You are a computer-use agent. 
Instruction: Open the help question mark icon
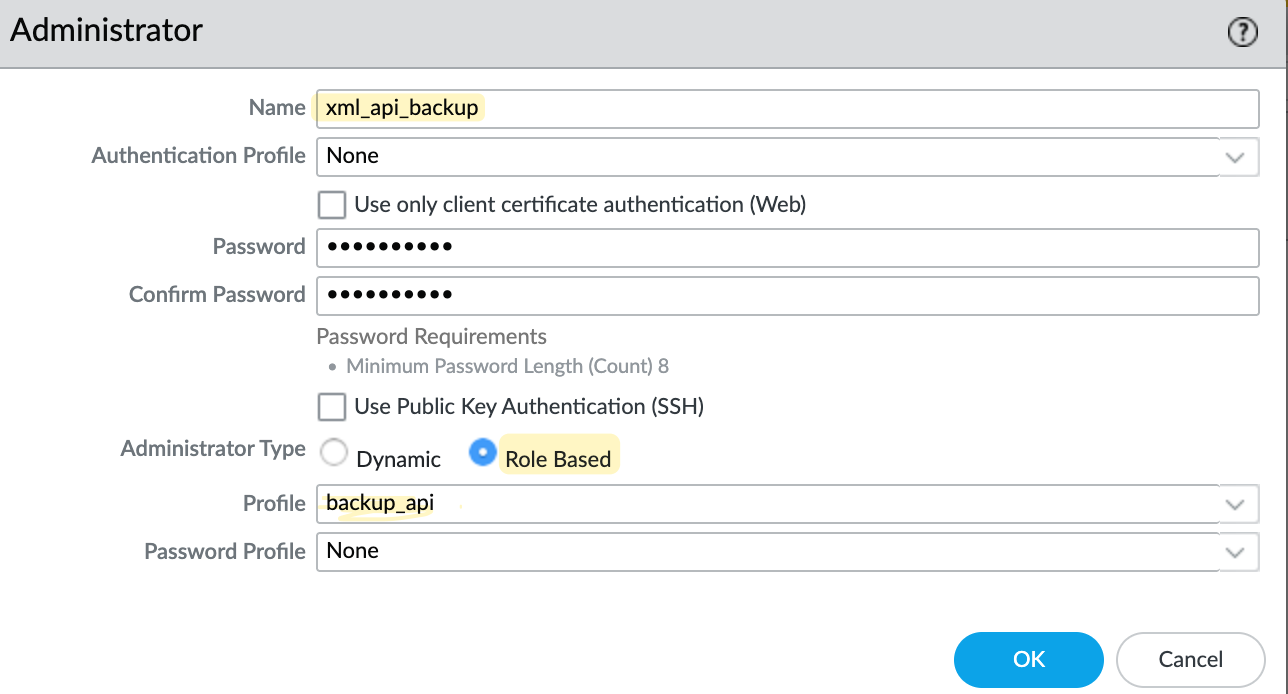click(1241, 33)
